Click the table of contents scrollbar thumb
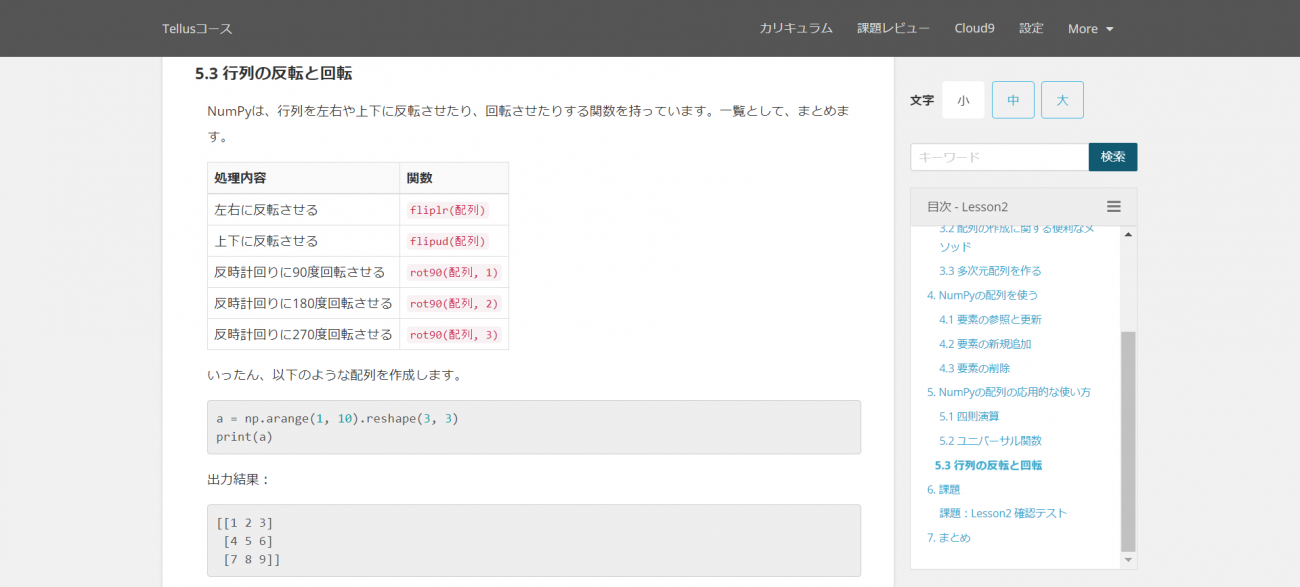 1128,441
